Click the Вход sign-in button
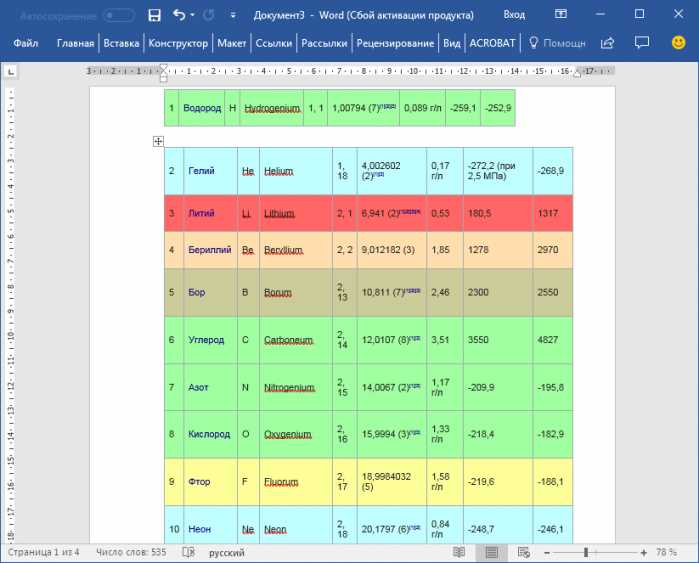699x563 pixels. tap(514, 15)
